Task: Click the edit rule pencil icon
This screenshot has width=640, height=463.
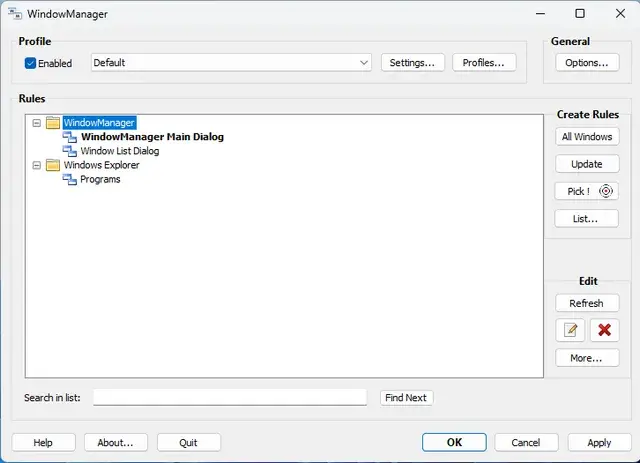Action: (x=571, y=330)
